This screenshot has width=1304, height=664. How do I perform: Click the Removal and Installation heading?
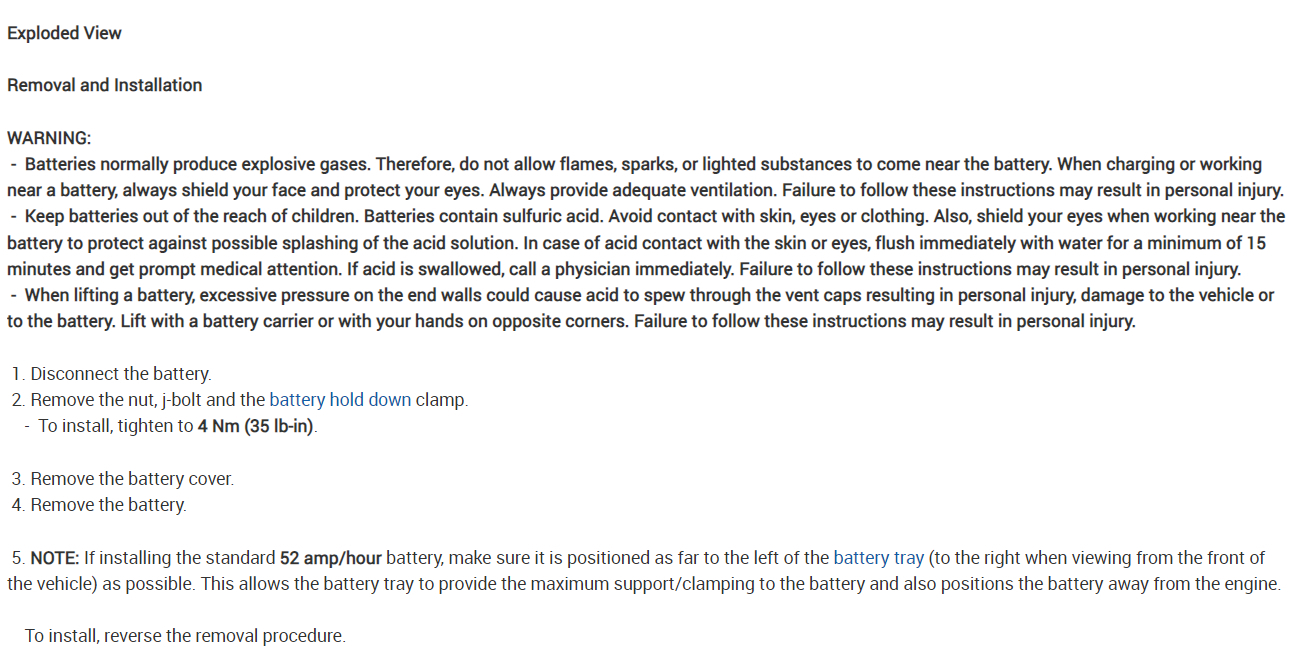[x=104, y=85]
